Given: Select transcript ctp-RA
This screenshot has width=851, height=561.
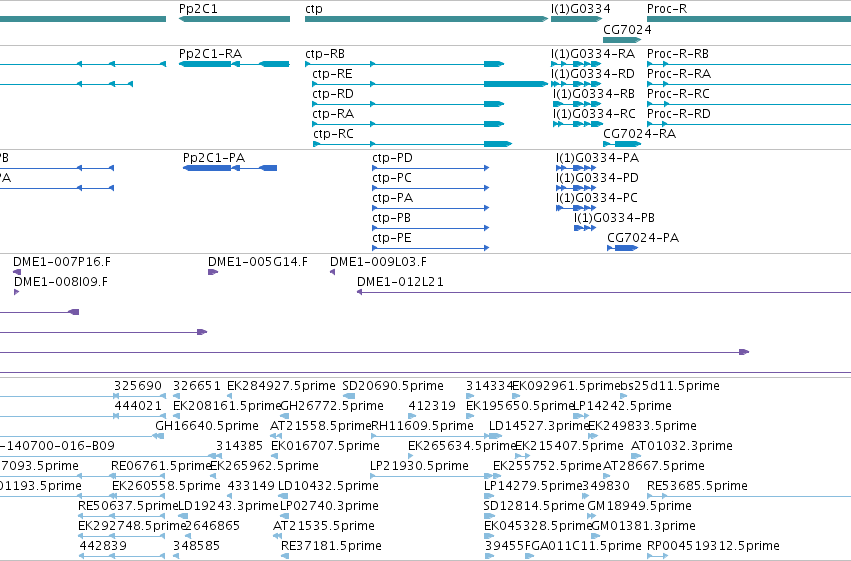Looking at the screenshot, I should (x=408, y=124).
